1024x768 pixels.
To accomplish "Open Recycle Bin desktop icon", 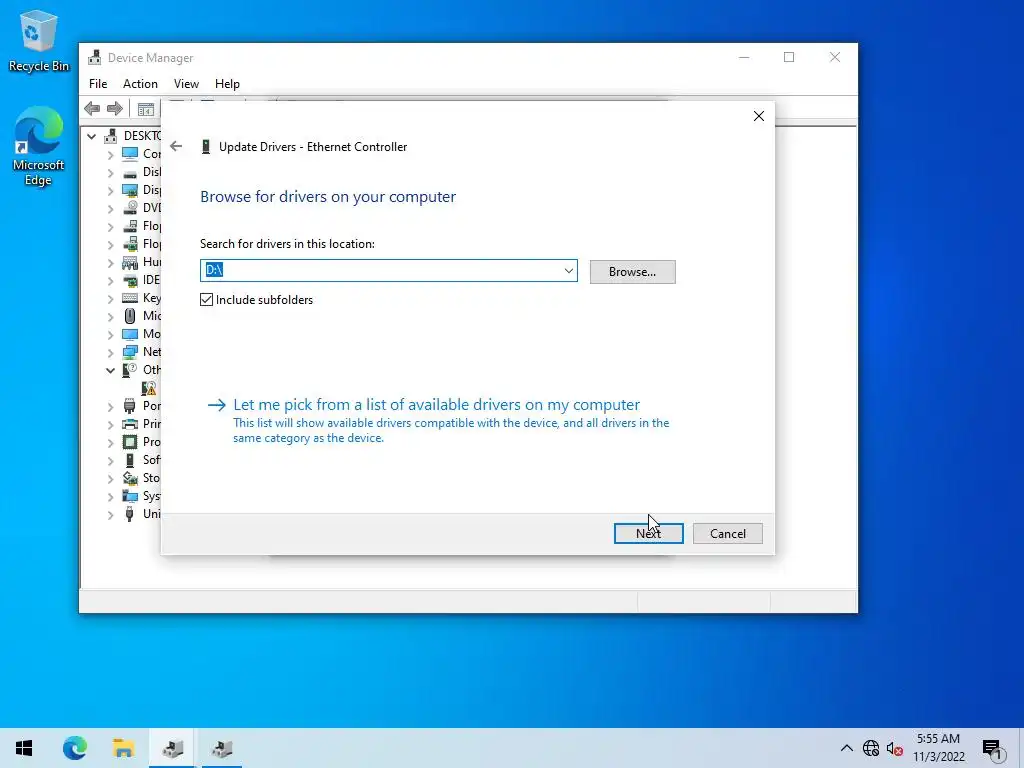I will [39, 41].
